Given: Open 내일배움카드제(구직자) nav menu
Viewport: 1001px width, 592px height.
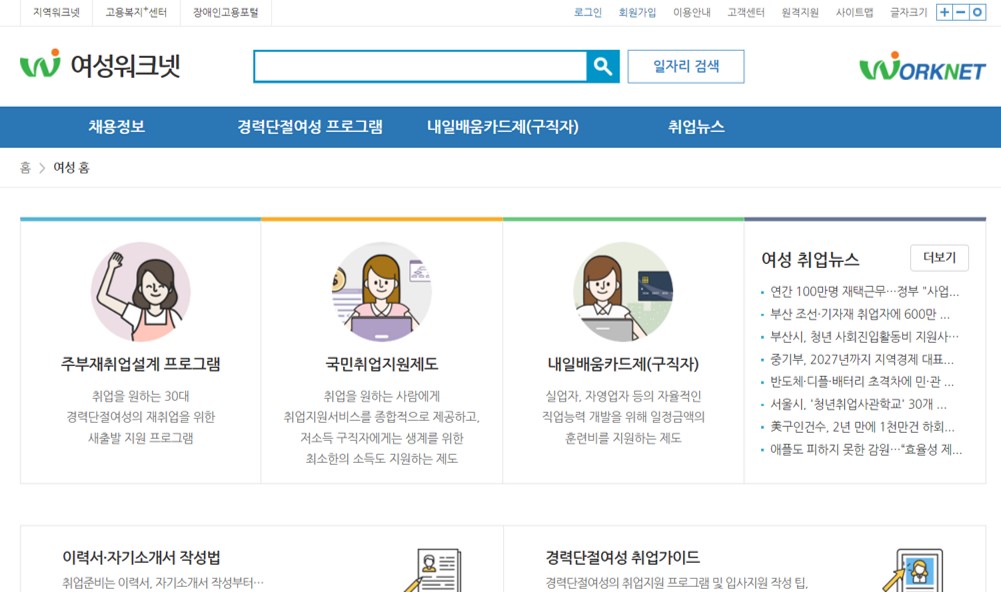Looking at the screenshot, I should (503, 126).
